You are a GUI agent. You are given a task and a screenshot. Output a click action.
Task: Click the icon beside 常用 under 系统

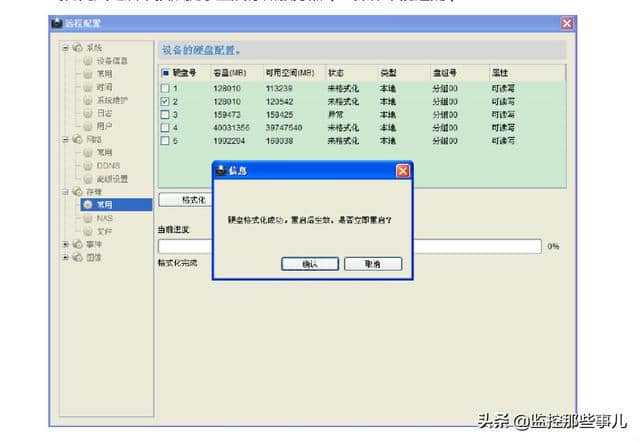click(x=88, y=74)
